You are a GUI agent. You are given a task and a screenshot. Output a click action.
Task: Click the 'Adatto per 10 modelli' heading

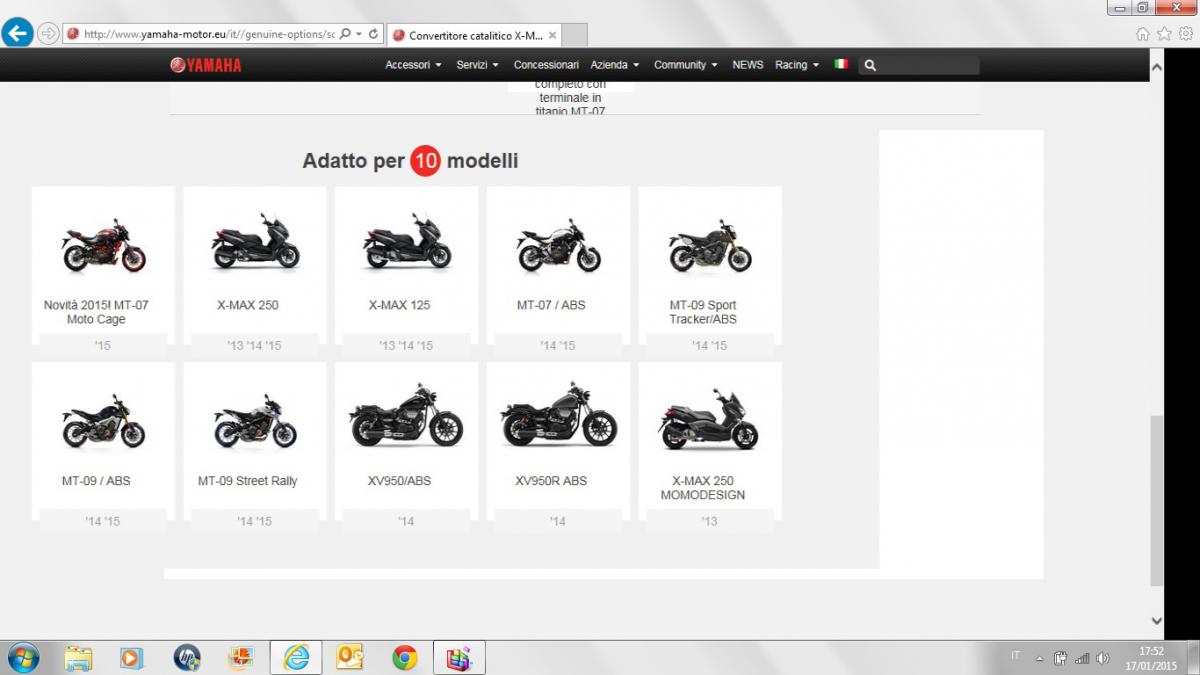click(410, 161)
